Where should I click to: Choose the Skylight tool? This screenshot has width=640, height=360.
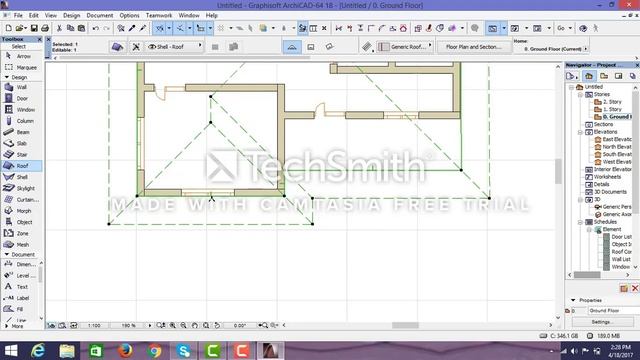pos(20,188)
